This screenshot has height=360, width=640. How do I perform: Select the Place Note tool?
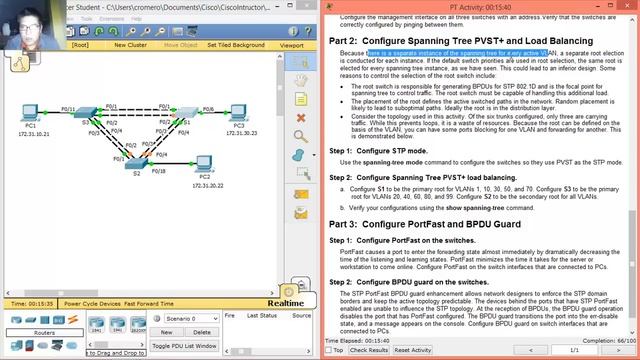tap(301, 99)
